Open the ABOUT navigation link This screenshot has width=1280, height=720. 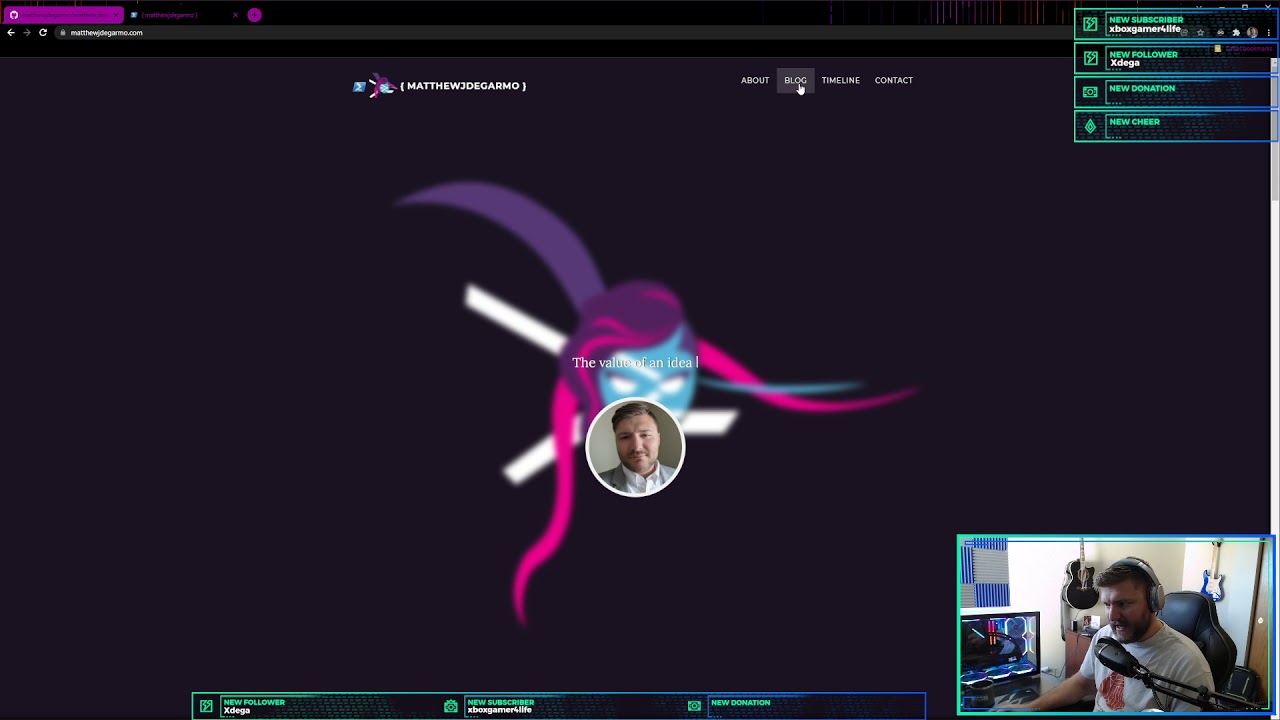click(755, 80)
